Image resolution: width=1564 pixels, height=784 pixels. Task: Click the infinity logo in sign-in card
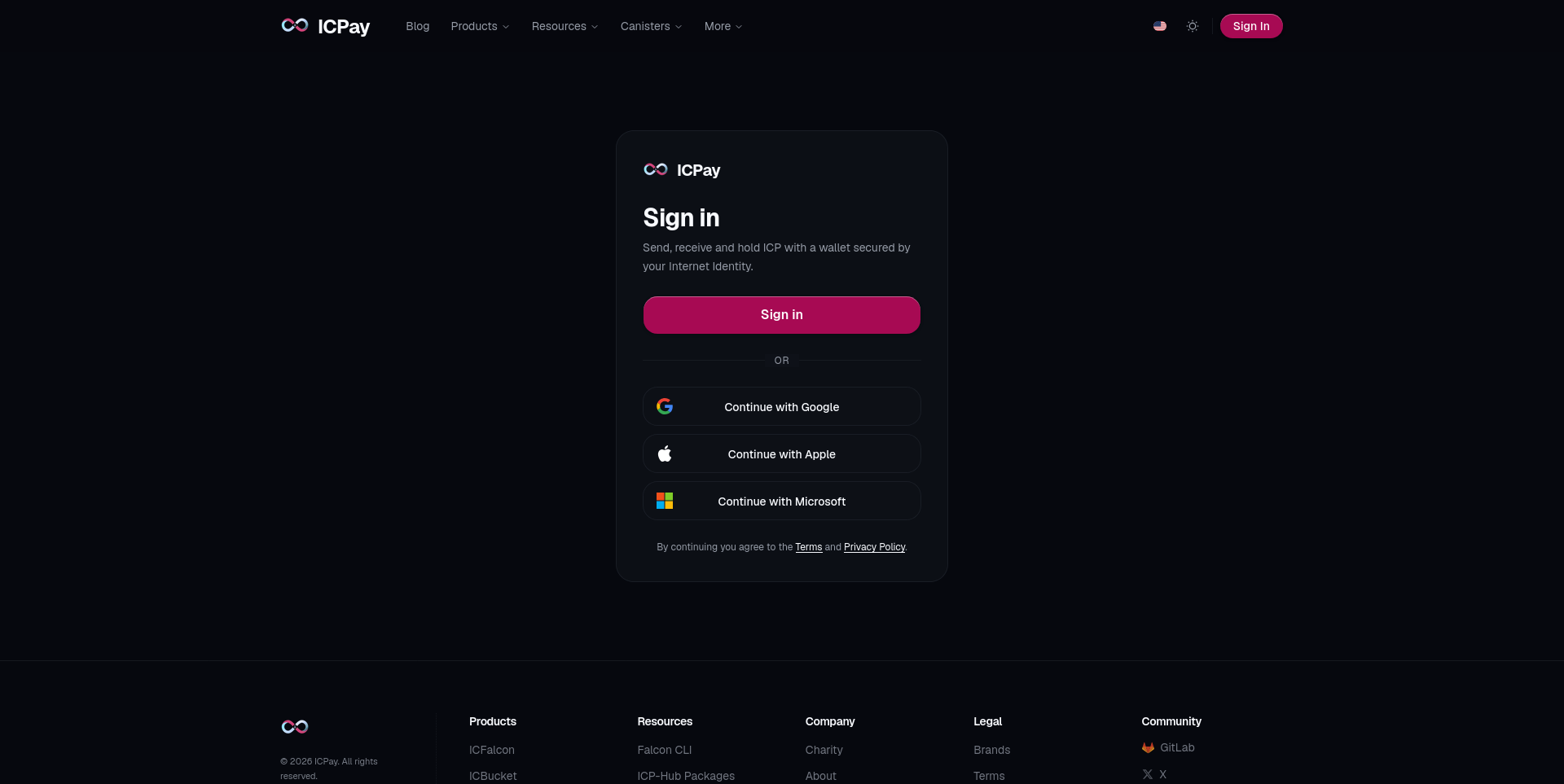pyautogui.click(x=656, y=169)
